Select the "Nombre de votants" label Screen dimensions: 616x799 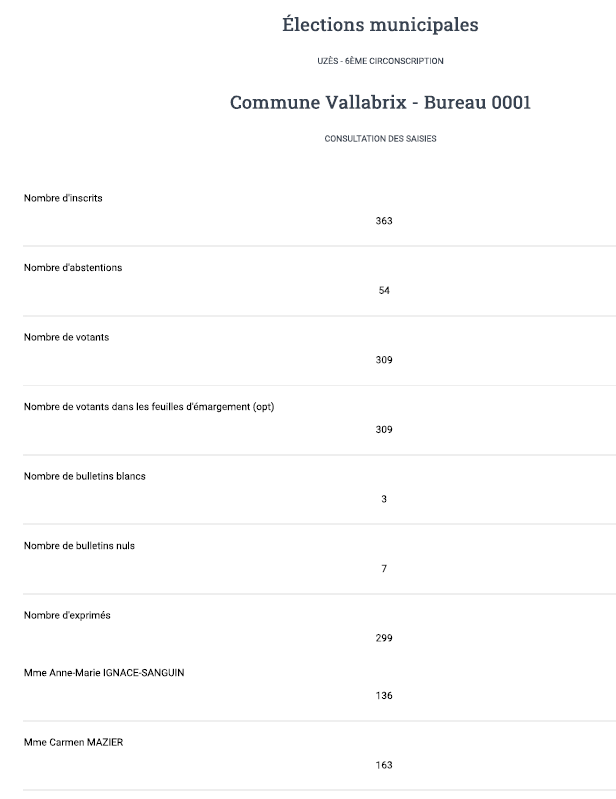click(66, 337)
